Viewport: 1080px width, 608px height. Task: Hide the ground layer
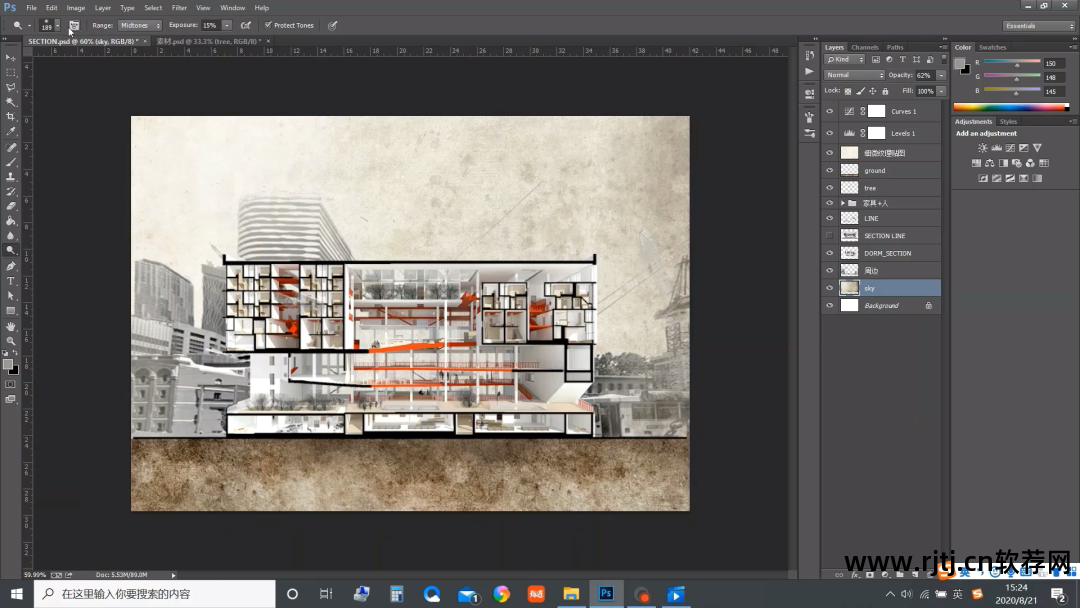[829, 170]
